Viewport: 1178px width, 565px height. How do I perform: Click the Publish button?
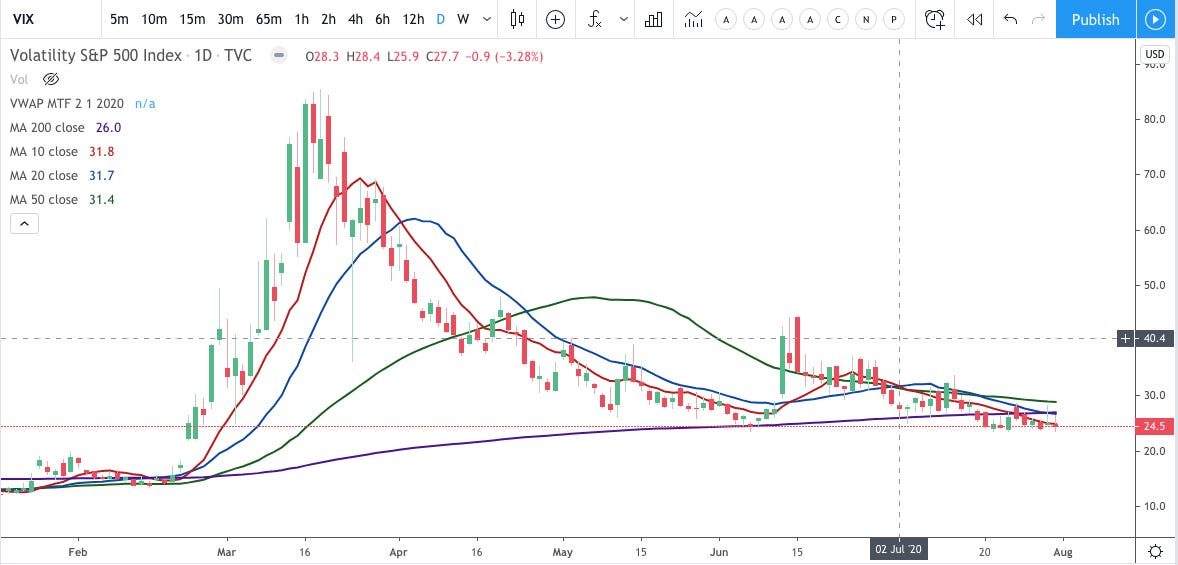[1095, 20]
